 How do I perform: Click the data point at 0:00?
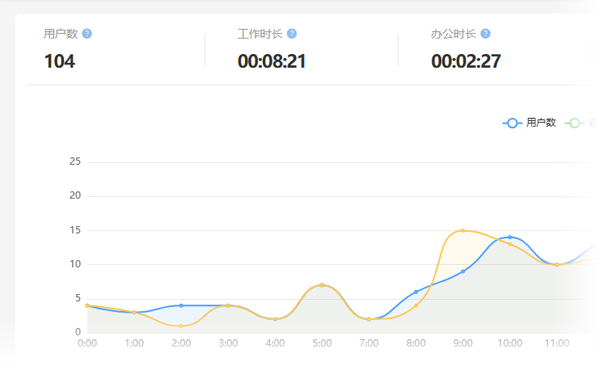pyautogui.click(x=87, y=305)
